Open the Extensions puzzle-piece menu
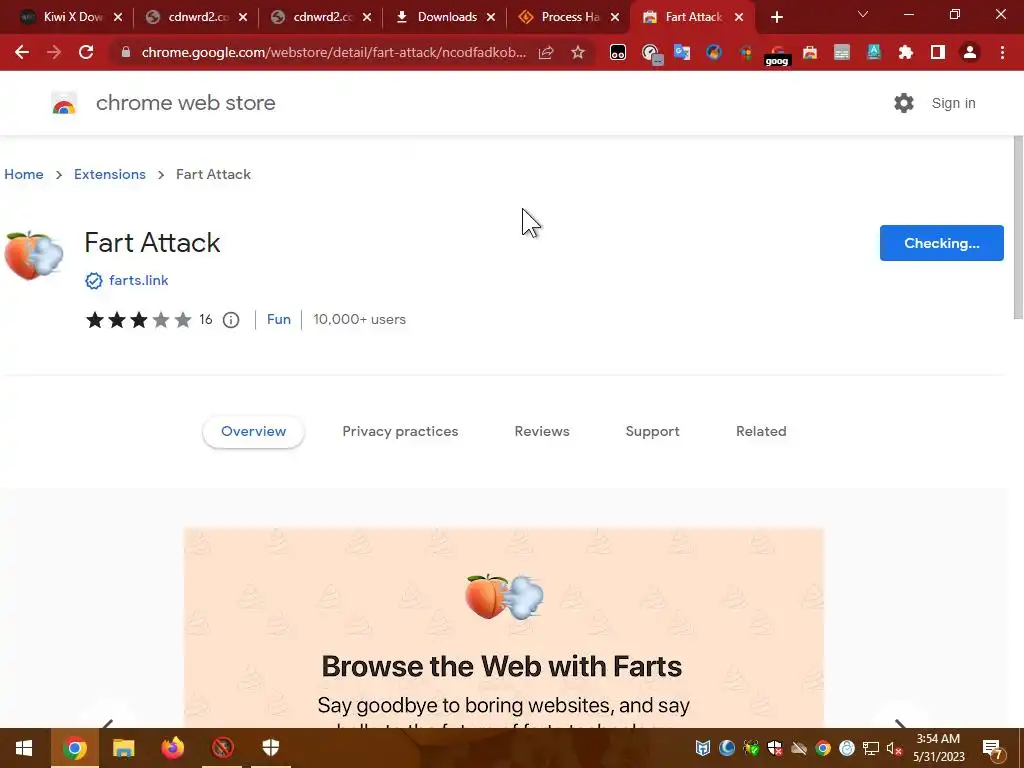The height and width of the screenshot is (768, 1024). pos(906,52)
